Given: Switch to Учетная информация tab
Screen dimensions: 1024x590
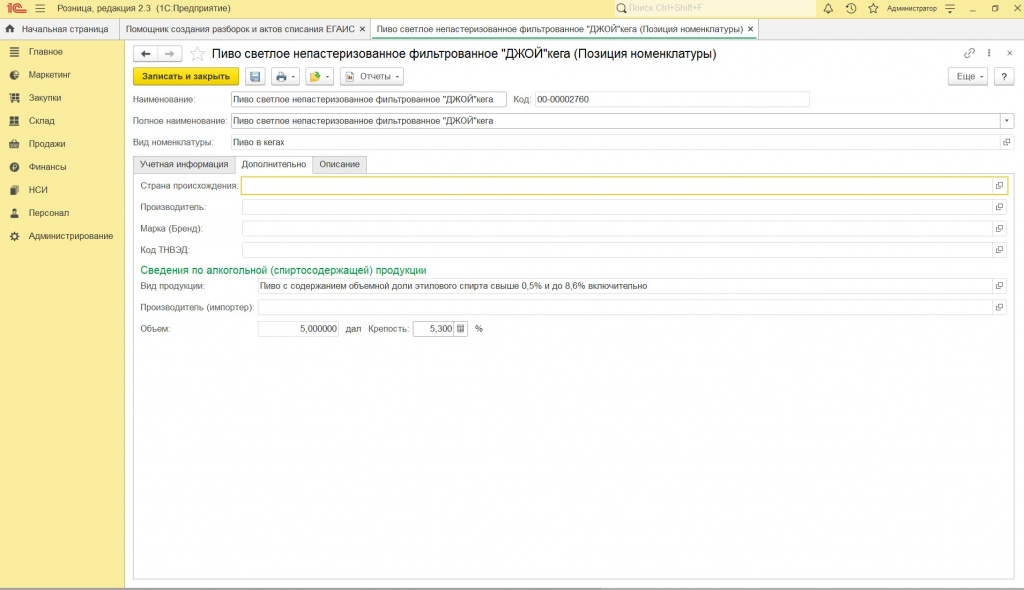Looking at the screenshot, I should pos(184,164).
